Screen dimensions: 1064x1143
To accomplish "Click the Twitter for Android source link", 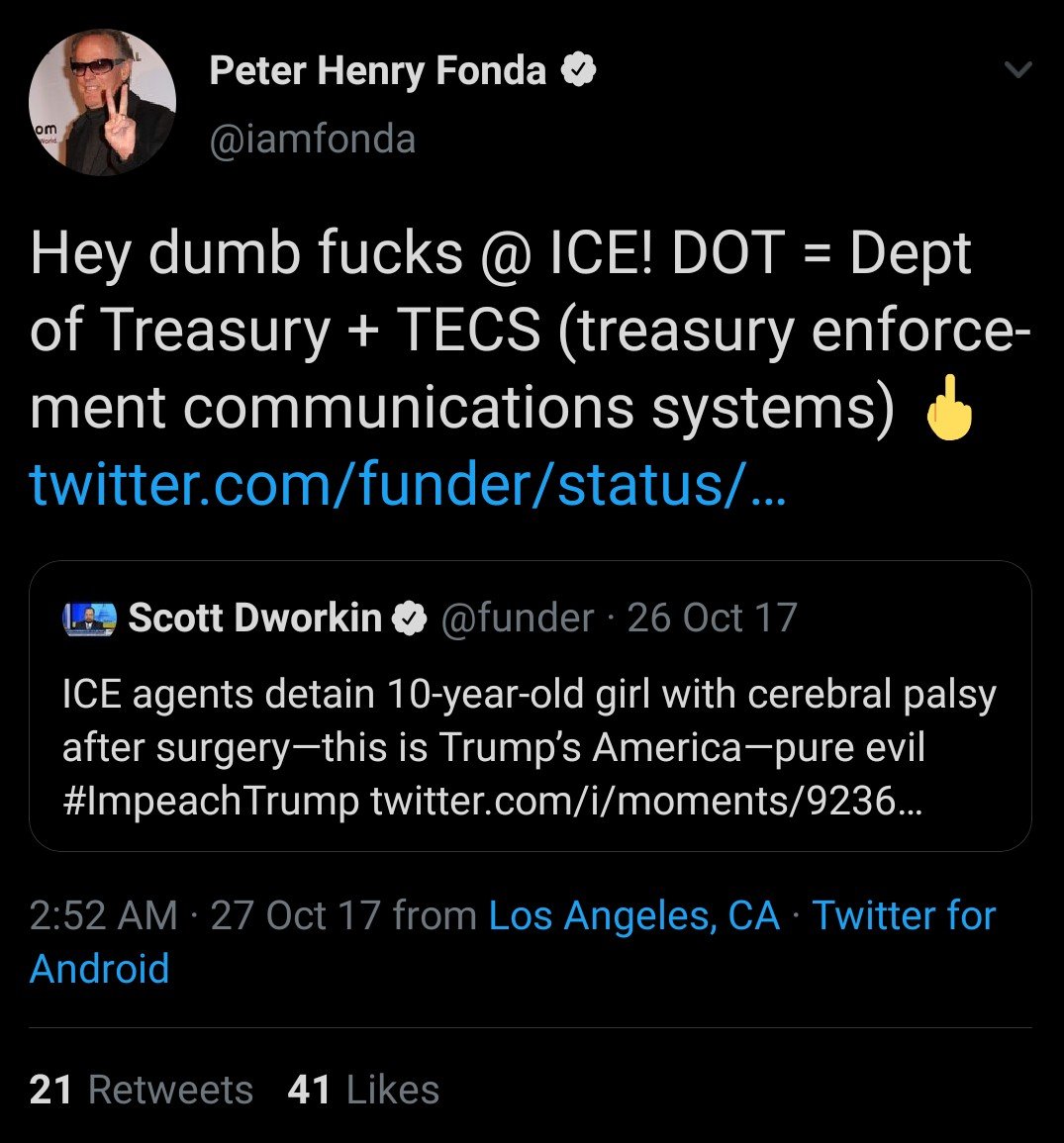I will (x=904, y=915).
